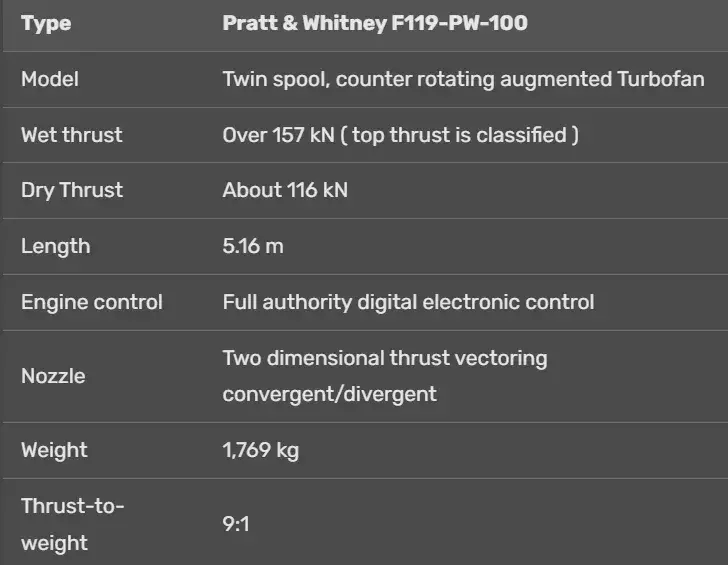Click the '5.16 m' length value
Screen dimensions: 728x565
pyautogui.click(x=253, y=246)
